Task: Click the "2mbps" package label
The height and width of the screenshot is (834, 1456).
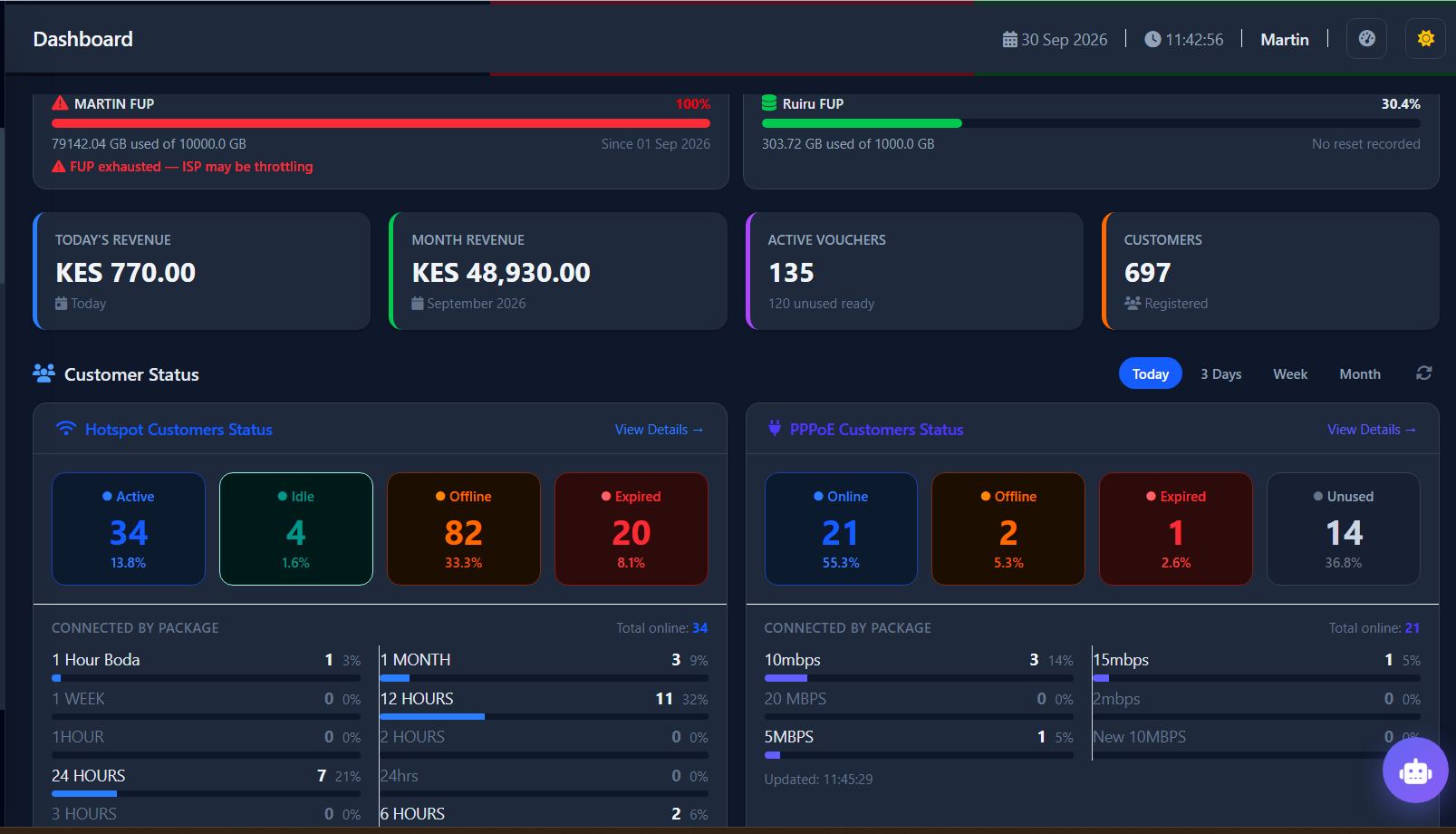Action: click(x=1116, y=699)
